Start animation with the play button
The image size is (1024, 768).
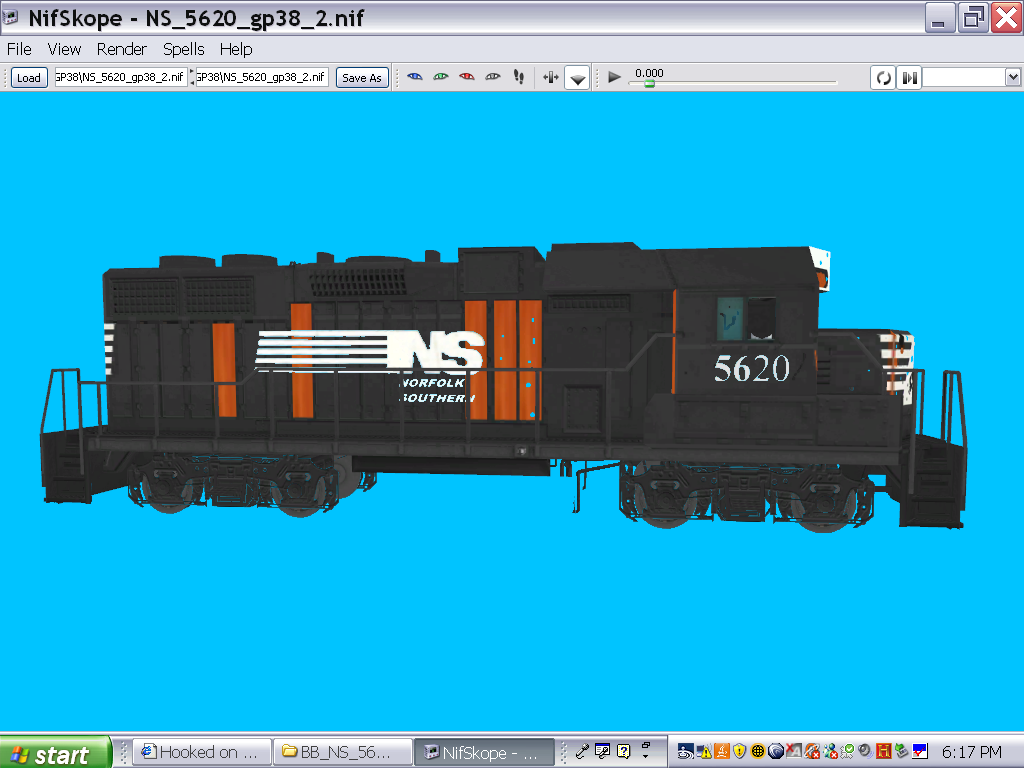click(614, 77)
